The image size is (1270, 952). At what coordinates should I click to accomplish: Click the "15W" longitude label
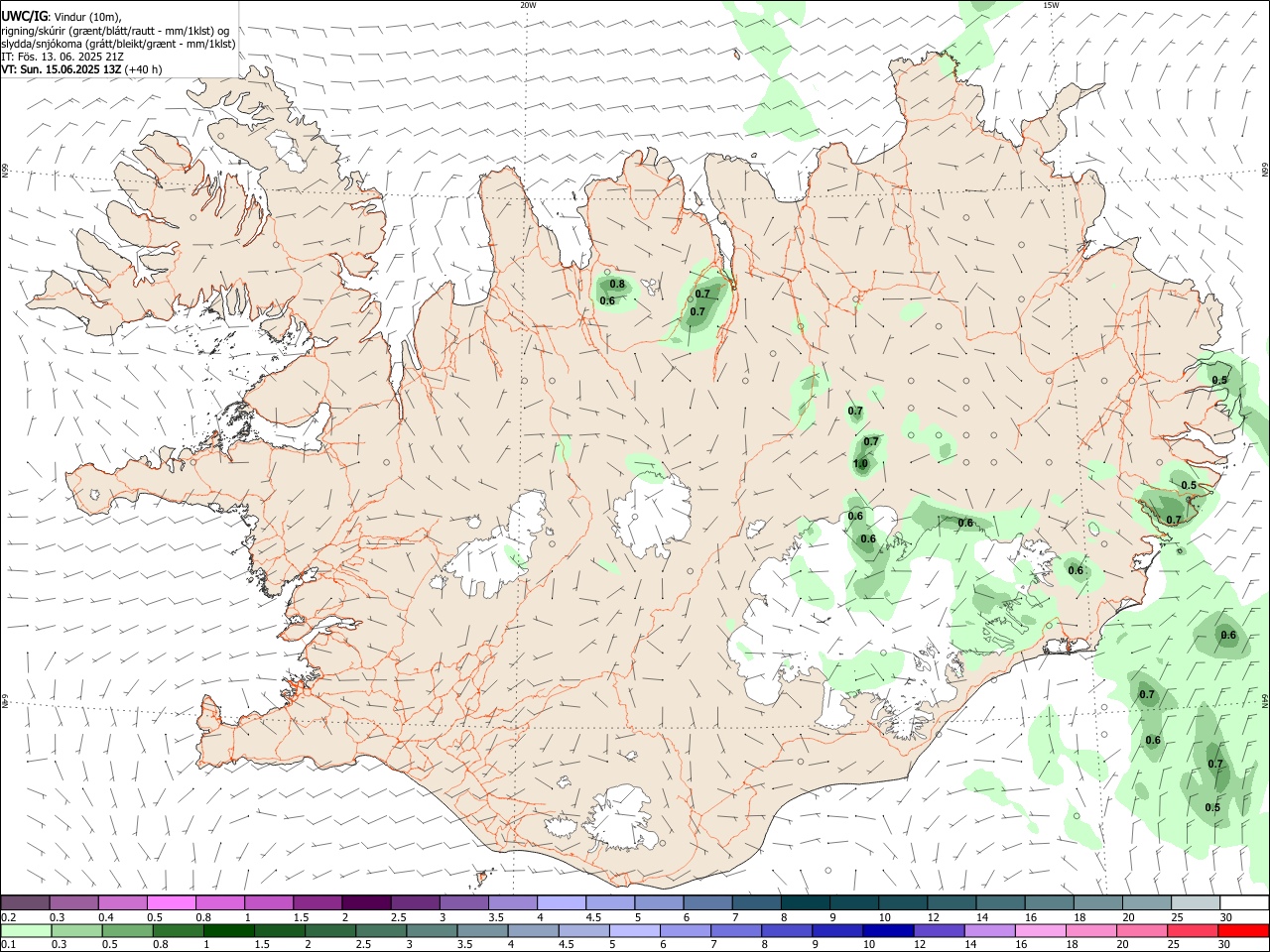[1051, 5]
